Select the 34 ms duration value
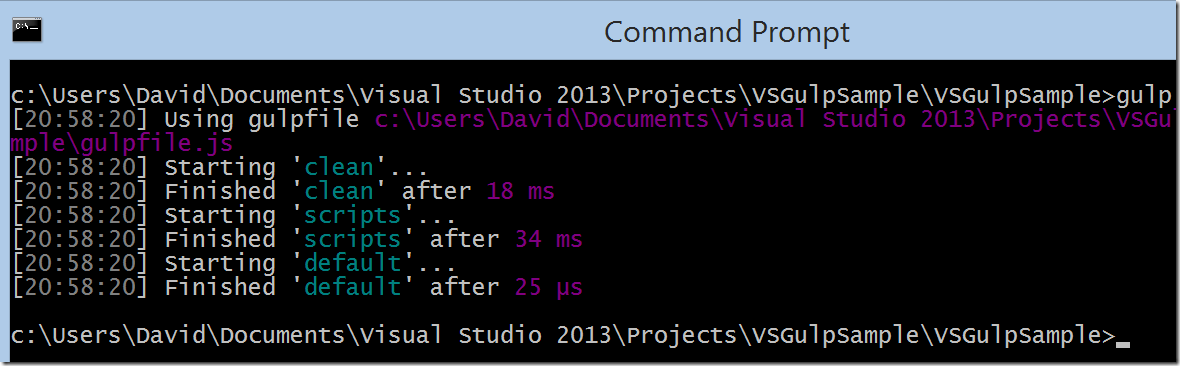 click(x=549, y=239)
